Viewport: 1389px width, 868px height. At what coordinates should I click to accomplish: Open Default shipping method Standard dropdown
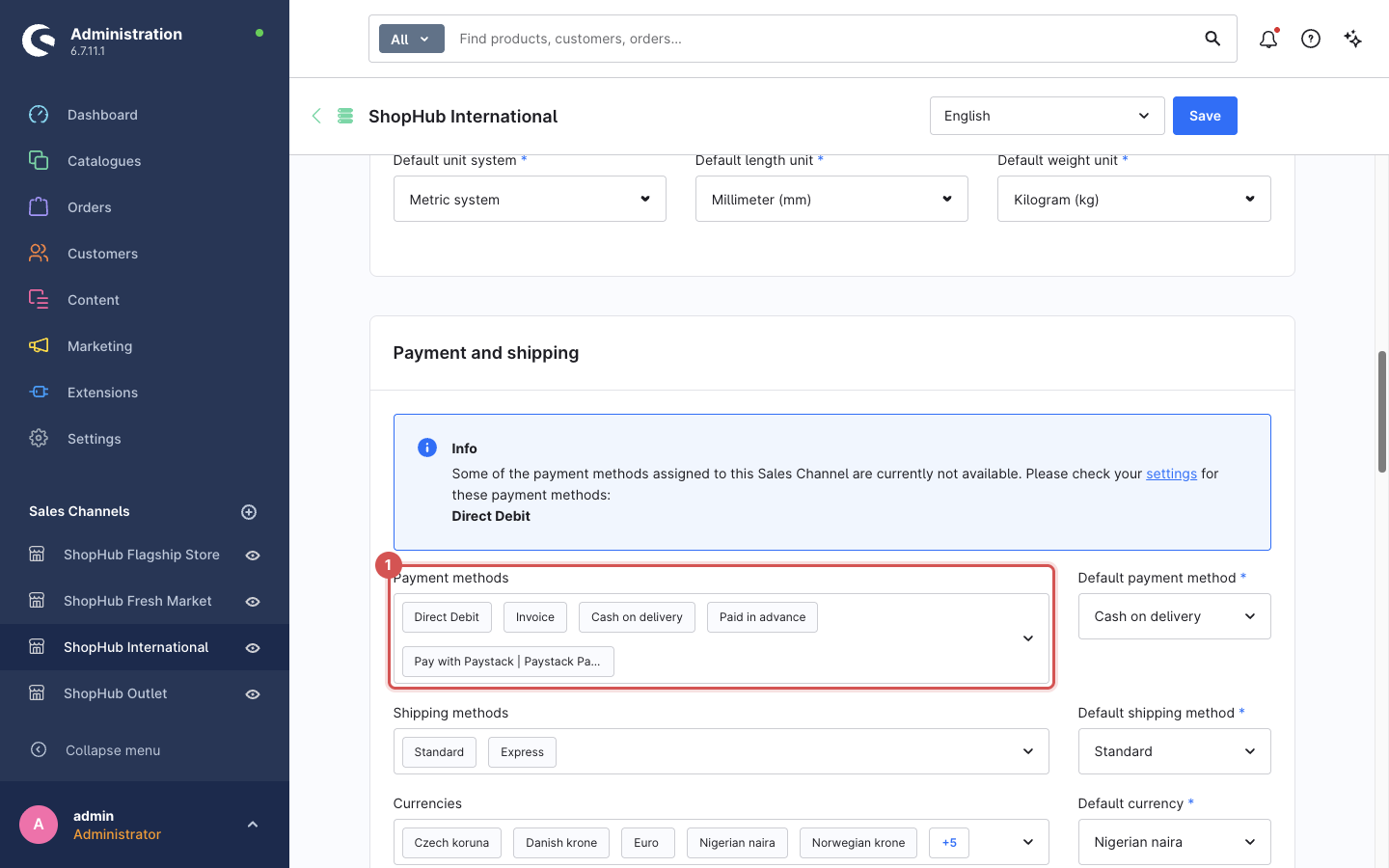pyautogui.click(x=1174, y=751)
